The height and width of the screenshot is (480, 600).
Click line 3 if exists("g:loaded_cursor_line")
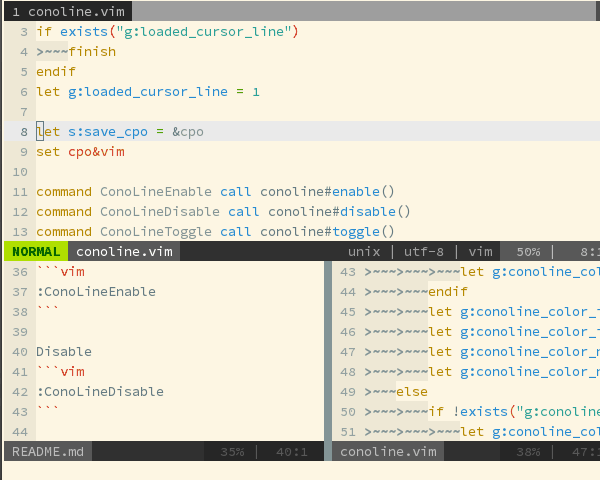(x=167, y=32)
